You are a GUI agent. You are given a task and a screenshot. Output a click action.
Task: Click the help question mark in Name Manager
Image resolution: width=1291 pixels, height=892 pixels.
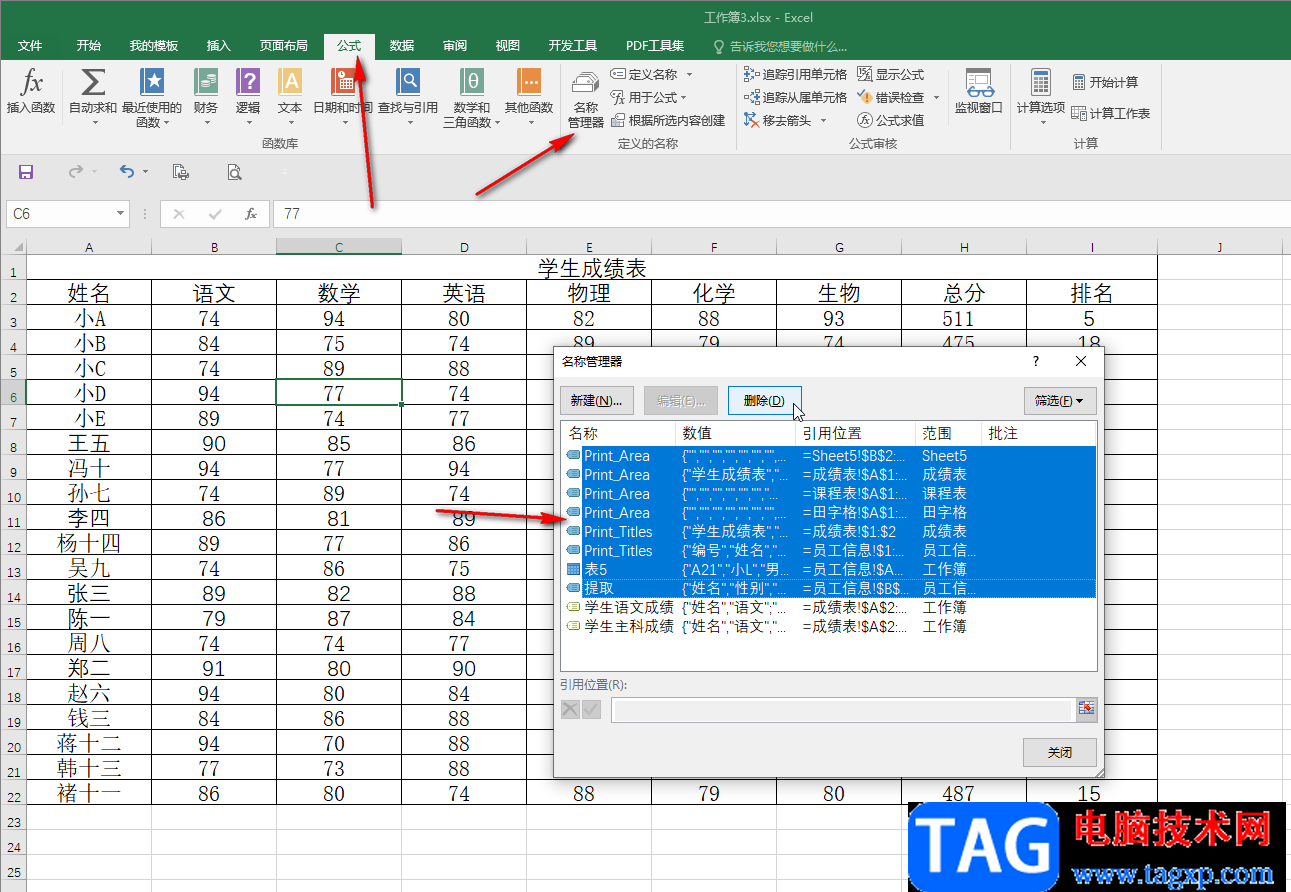click(x=1036, y=361)
